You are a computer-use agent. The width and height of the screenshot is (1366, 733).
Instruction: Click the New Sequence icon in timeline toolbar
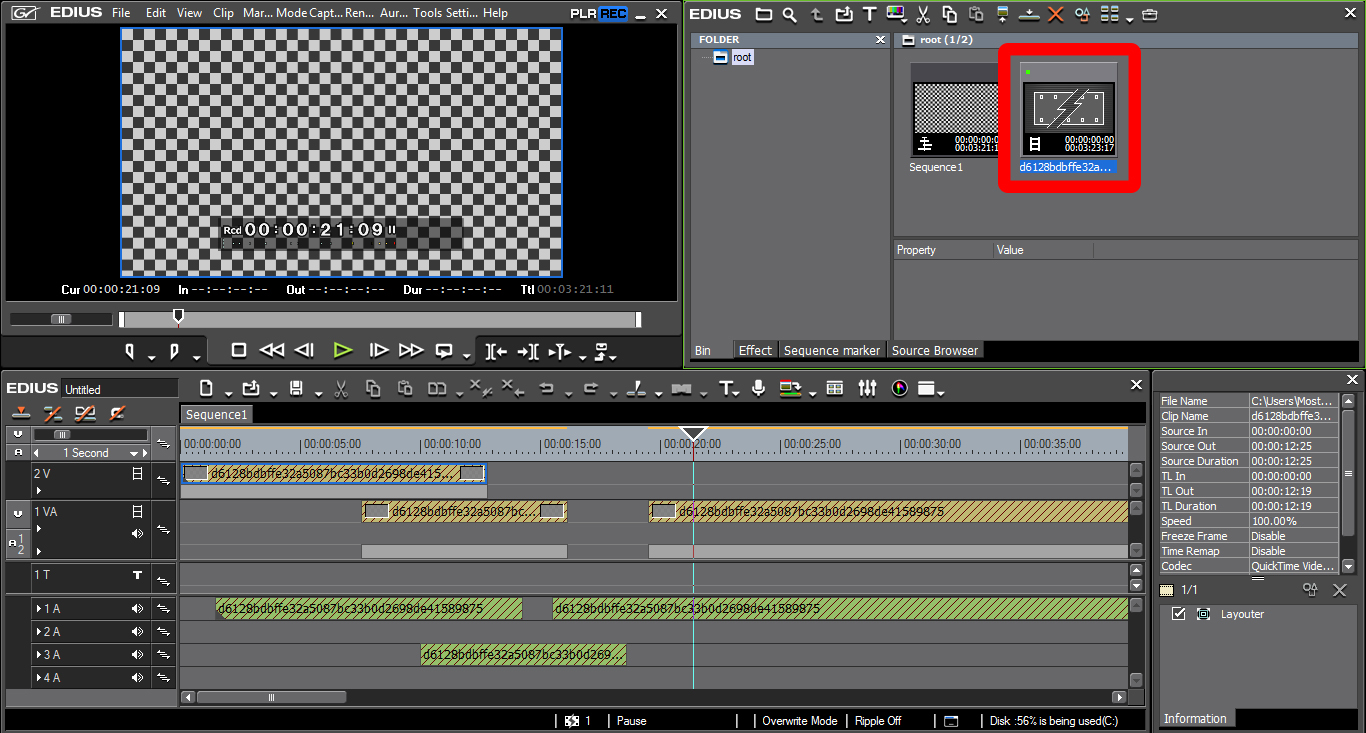(206, 388)
